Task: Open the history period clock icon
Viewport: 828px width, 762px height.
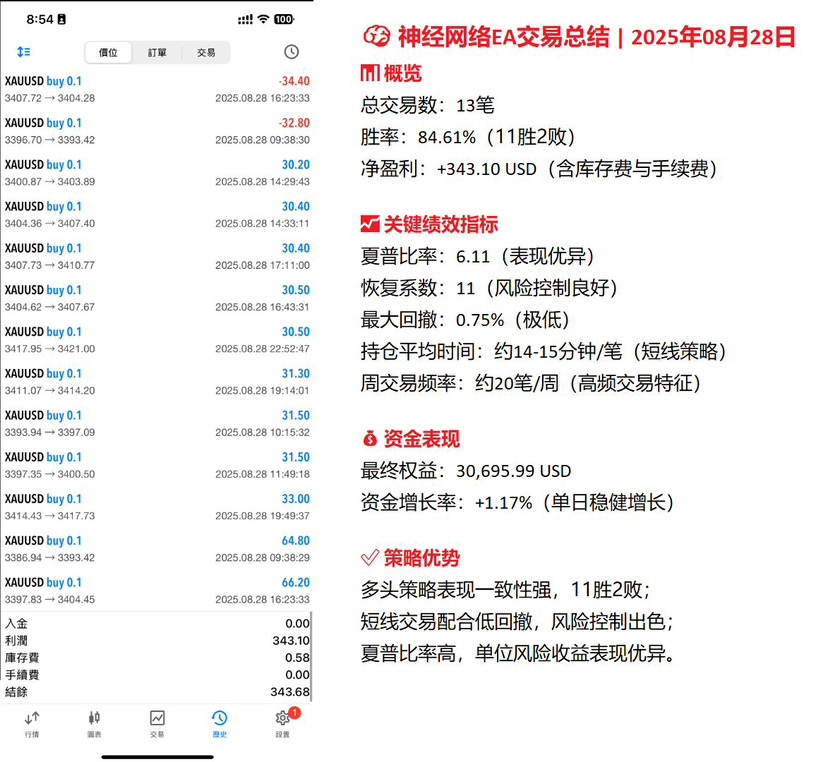Action: pyautogui.click(x=291, y=52)
